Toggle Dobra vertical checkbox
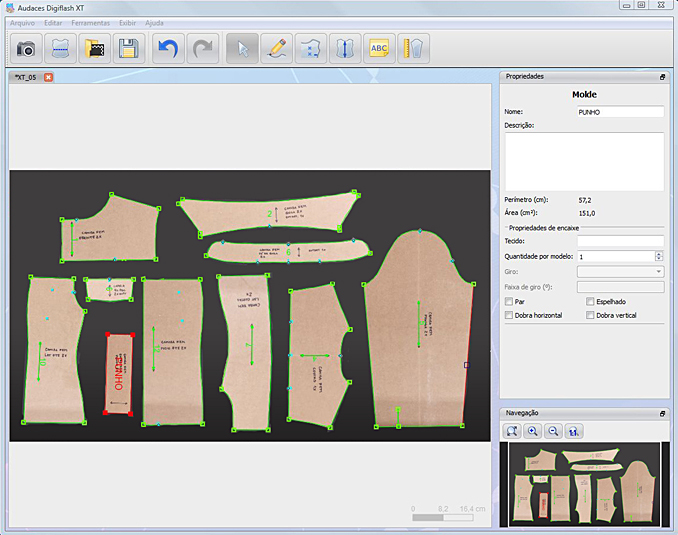 pyautogui.click(x=590, y=315)
